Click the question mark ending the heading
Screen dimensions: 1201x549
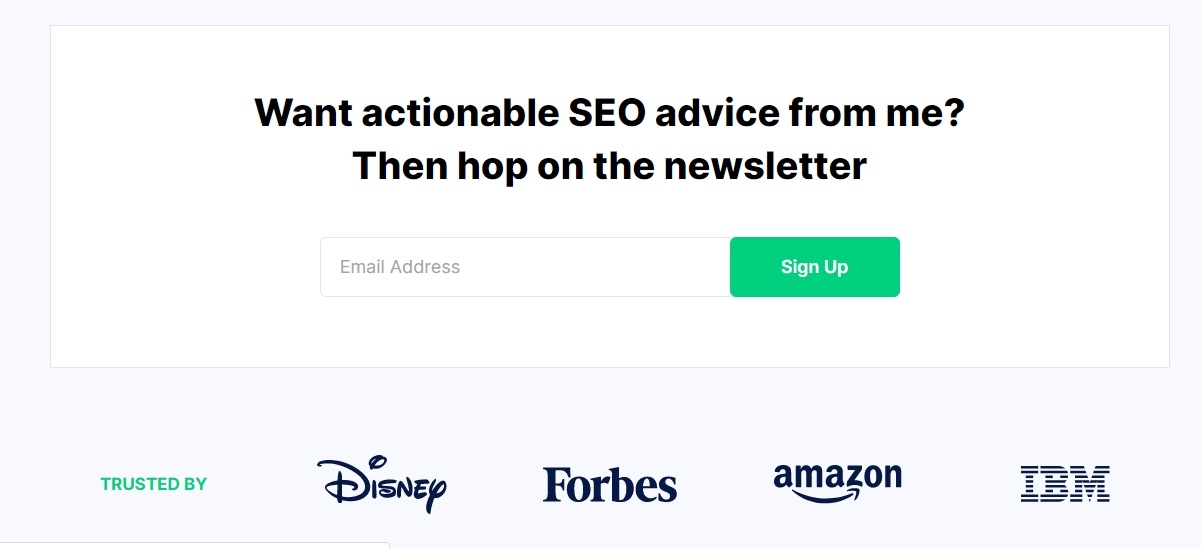click(954, 113)
